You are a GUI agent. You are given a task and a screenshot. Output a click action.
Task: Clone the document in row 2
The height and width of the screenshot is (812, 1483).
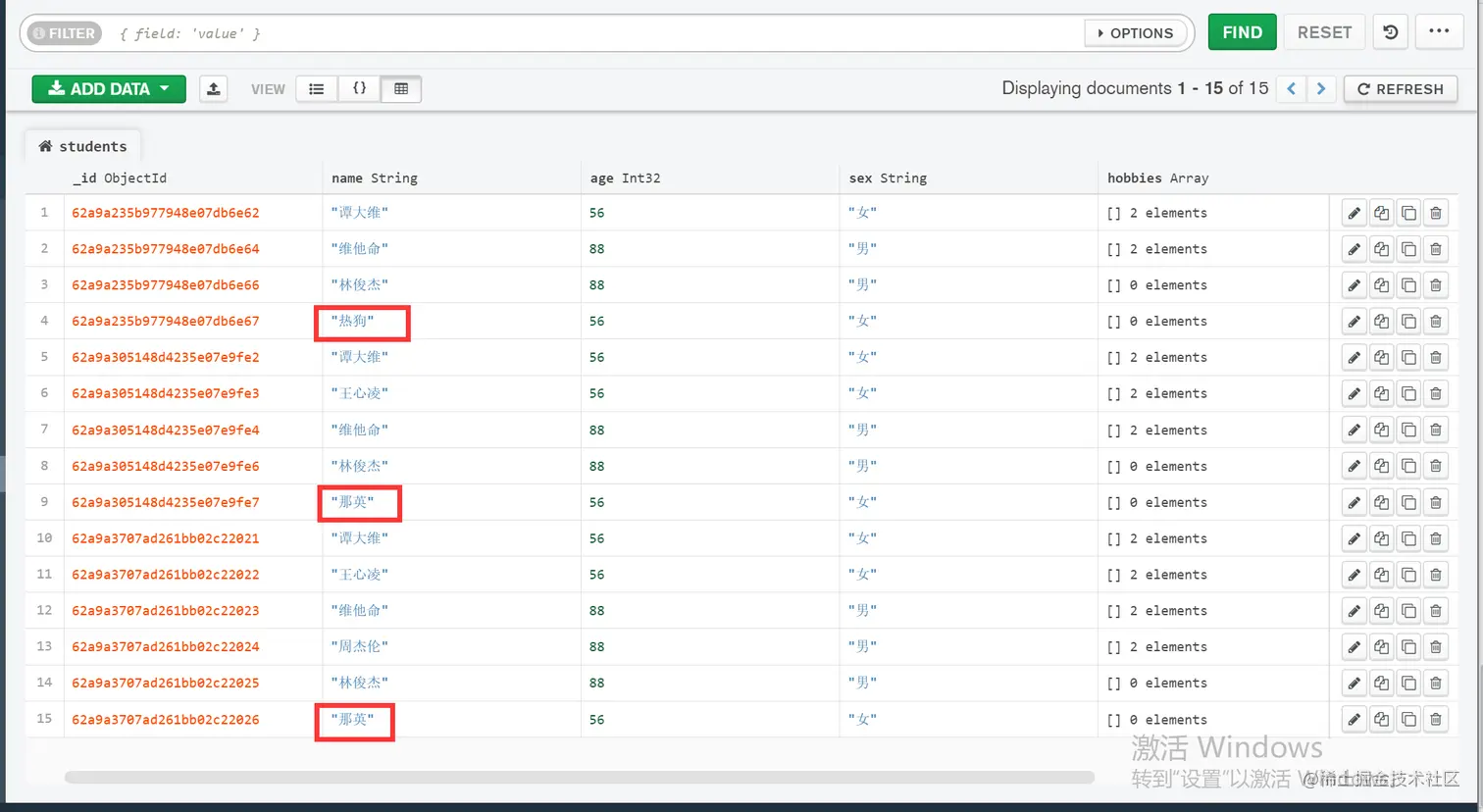point(1408,249)
